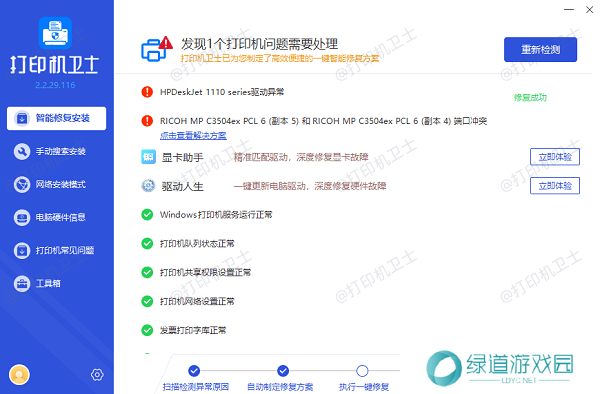Click the Windows打印机服务运行正常 text
Viewport: 600px width, 394px height.
(216, 215)
